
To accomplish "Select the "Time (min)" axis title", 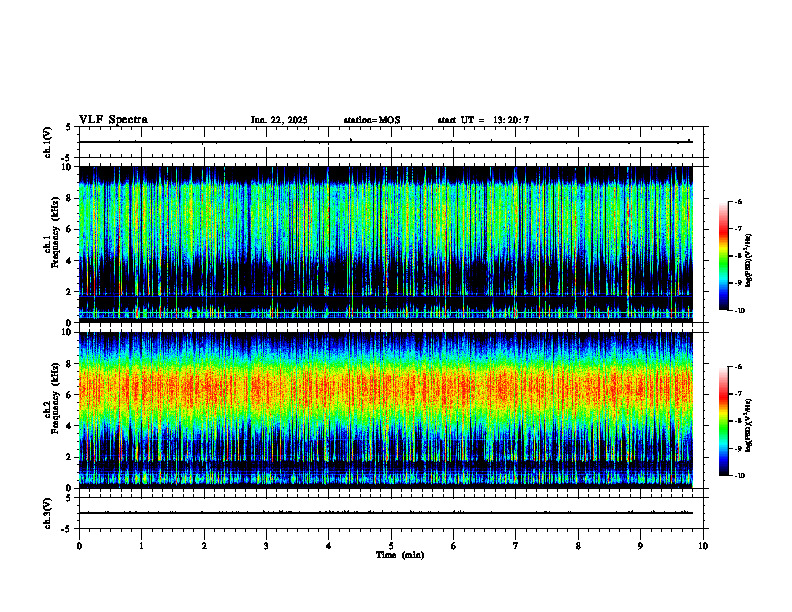I will pos(400,555).
